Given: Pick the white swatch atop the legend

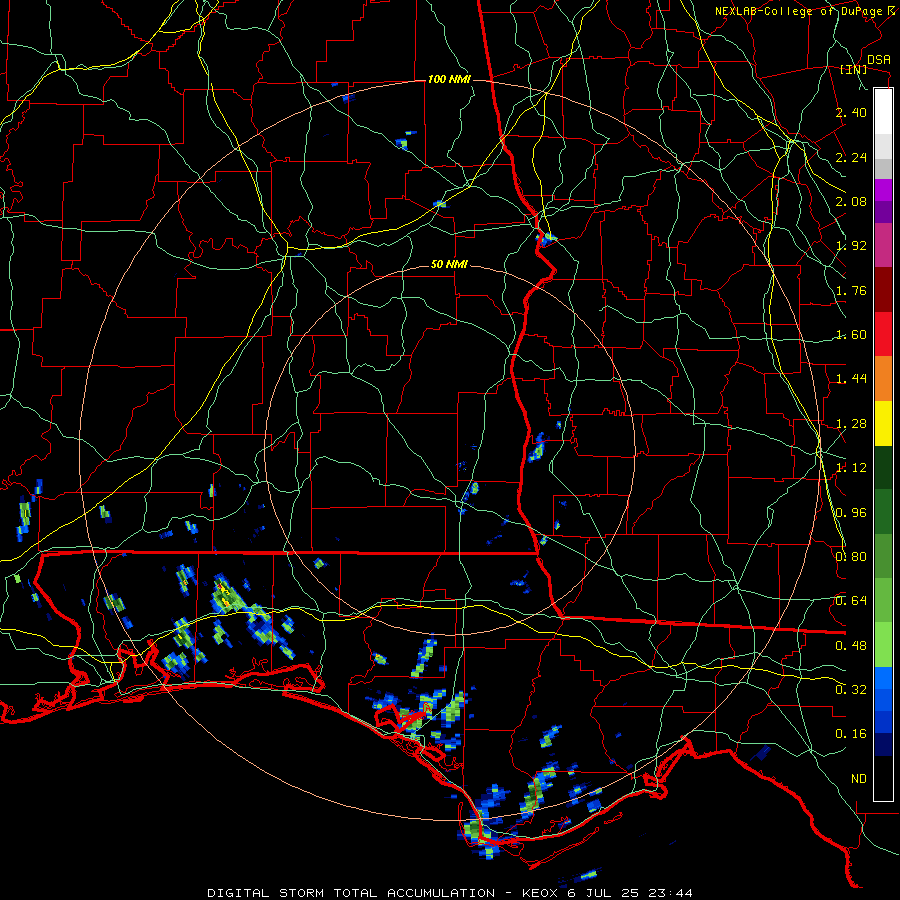Looking at the screenshot, I should pos(883,111).
